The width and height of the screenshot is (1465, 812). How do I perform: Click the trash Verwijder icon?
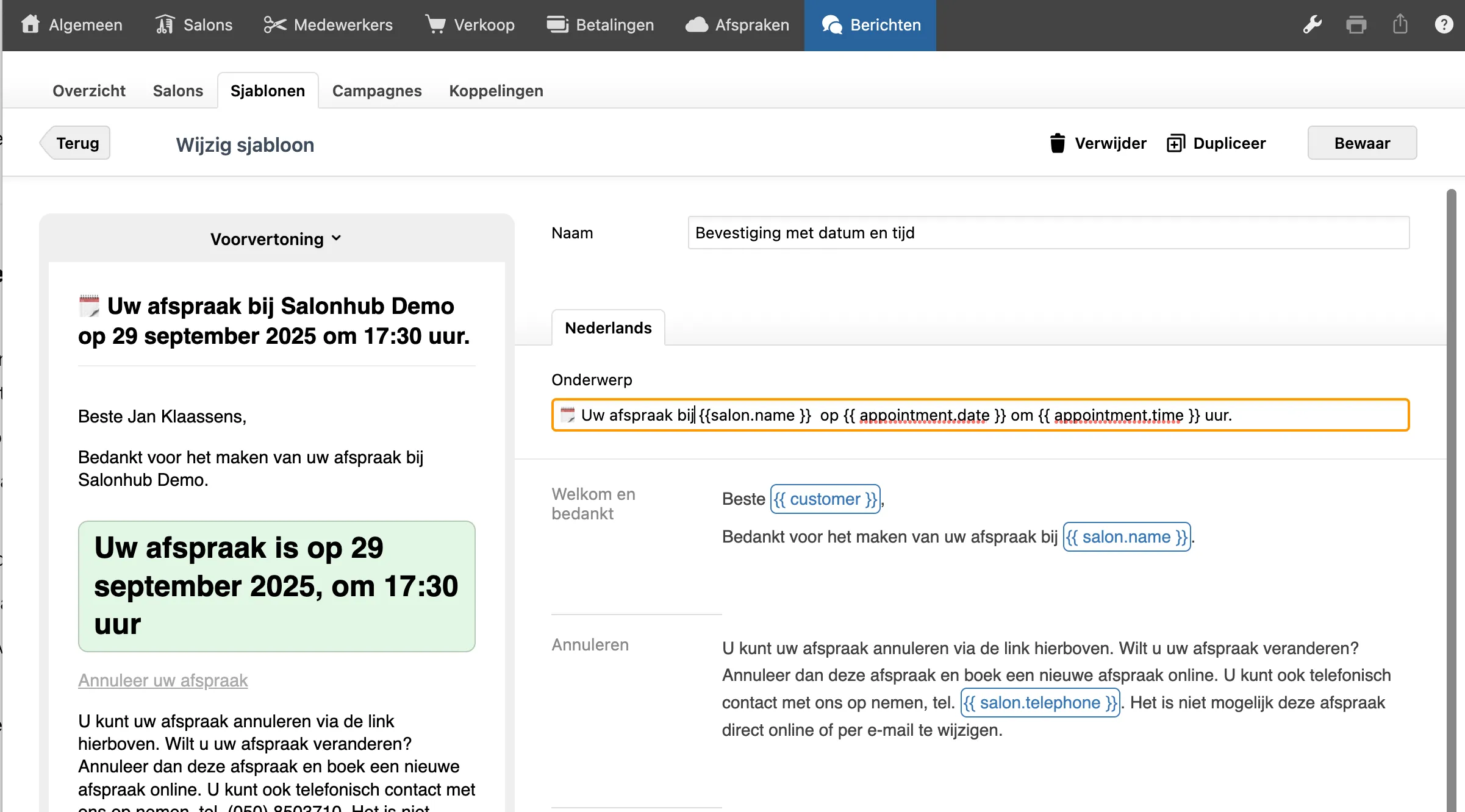pyautogui.click(x=1057, y=143)
